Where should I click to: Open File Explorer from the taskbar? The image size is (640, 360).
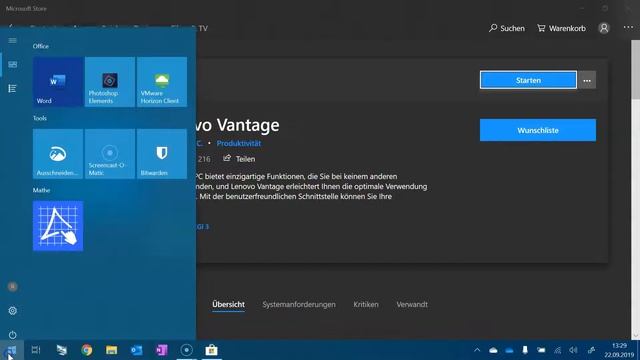pyautogui.click(x=111, y=350)
